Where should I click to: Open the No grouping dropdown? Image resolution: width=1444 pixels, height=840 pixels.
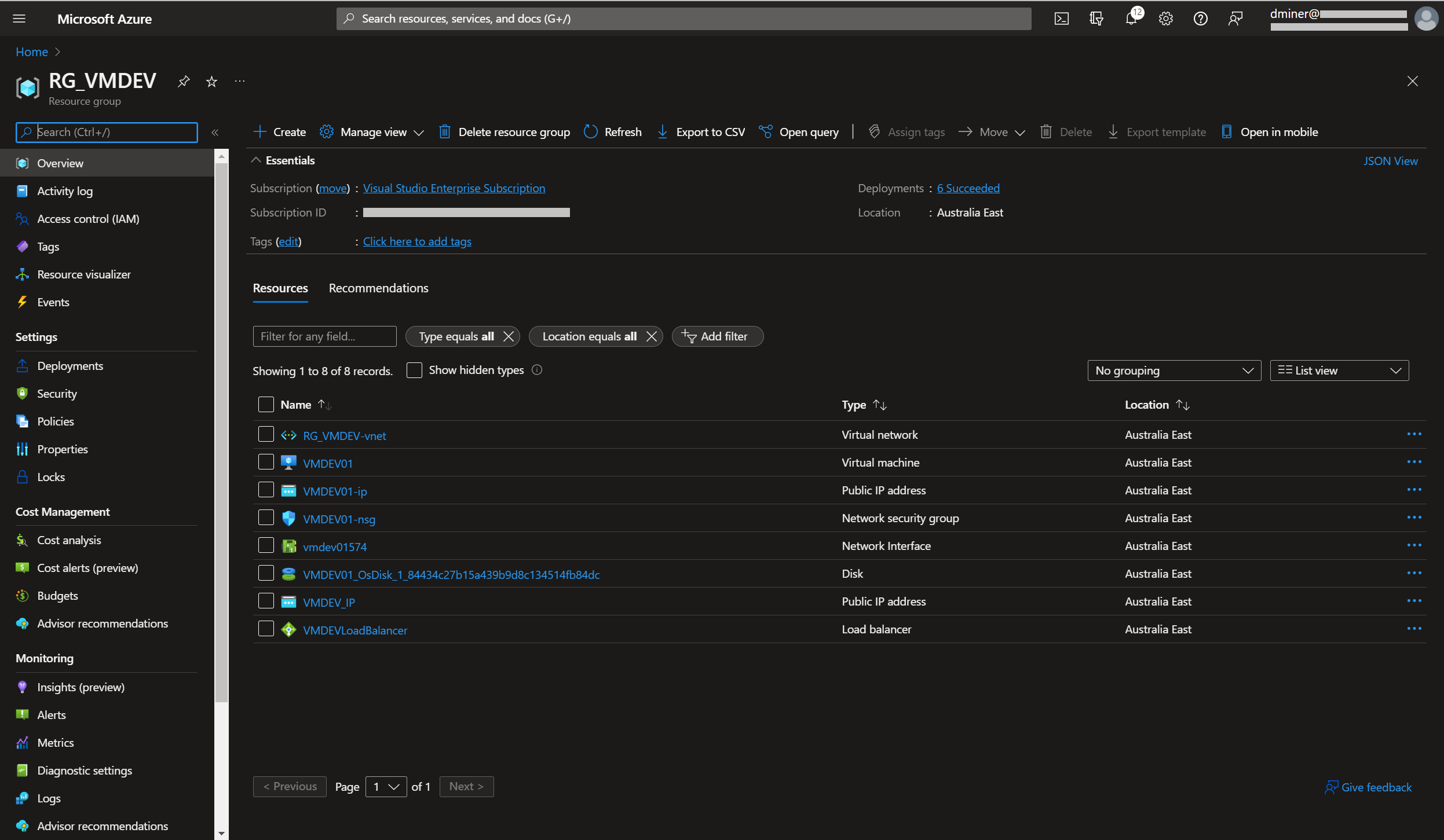pyautogui.click(x=1174, y=371)
